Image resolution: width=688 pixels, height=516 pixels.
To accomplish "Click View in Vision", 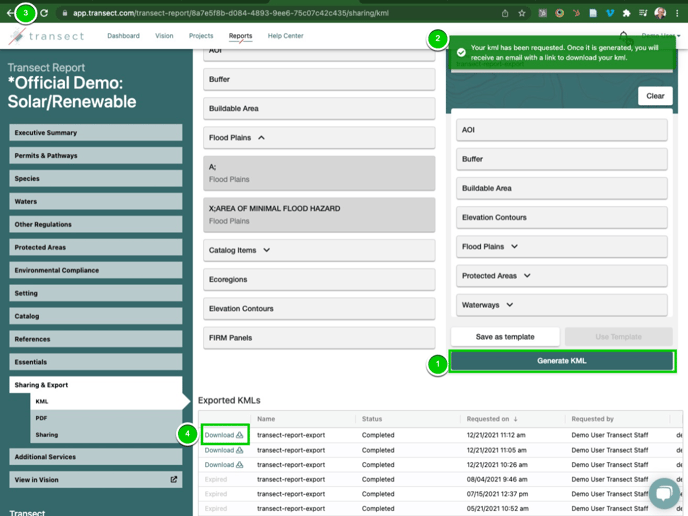I will tap(96, 480).
